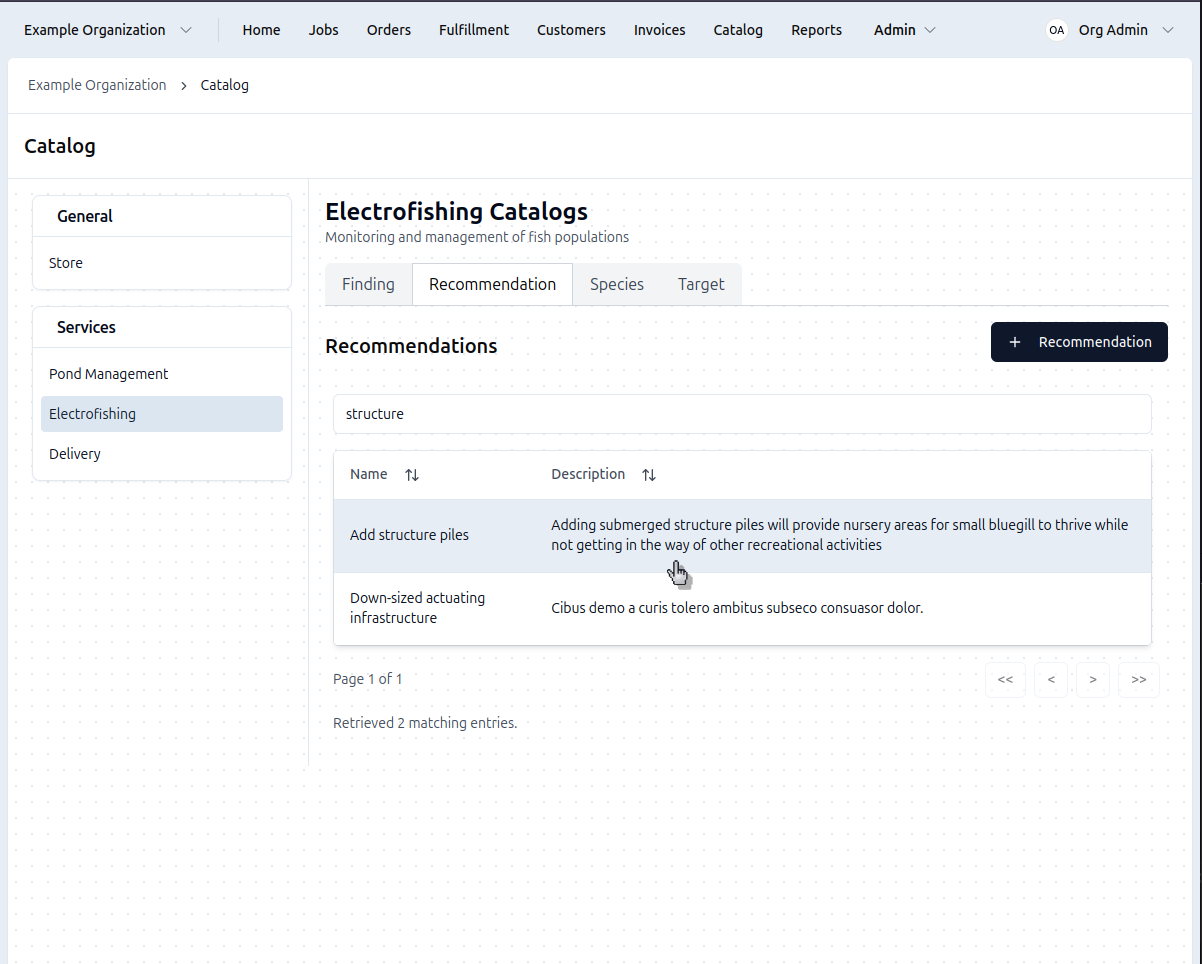Screen dimensions: 1202x964
Task: Click the plus icon on Recommendation button
Action: pyautogui.click(x=1015, y=342)
